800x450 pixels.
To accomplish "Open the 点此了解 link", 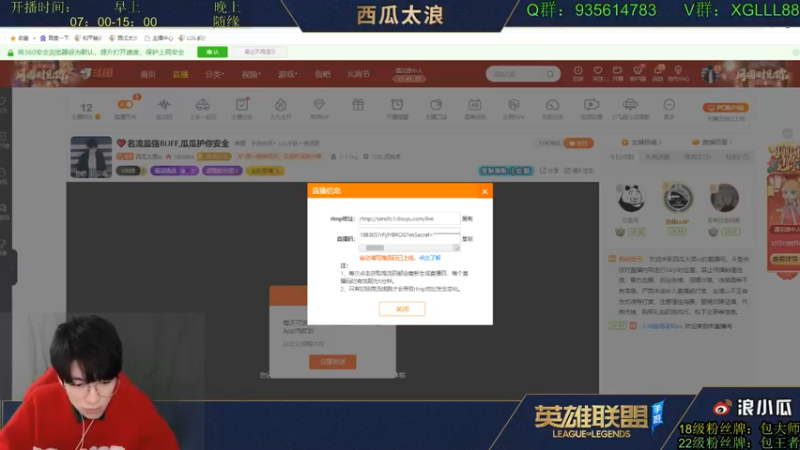I will point(430,258).
